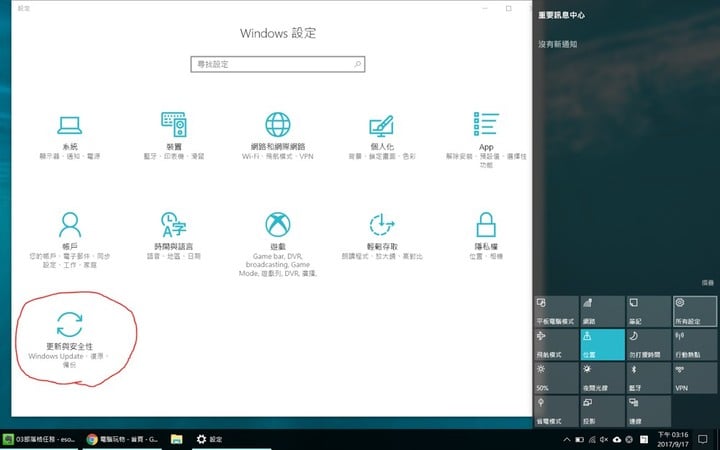Screen dimensions: 720x450
Task: Switch to the Evernote taskbar window
Action: point(39,439)
